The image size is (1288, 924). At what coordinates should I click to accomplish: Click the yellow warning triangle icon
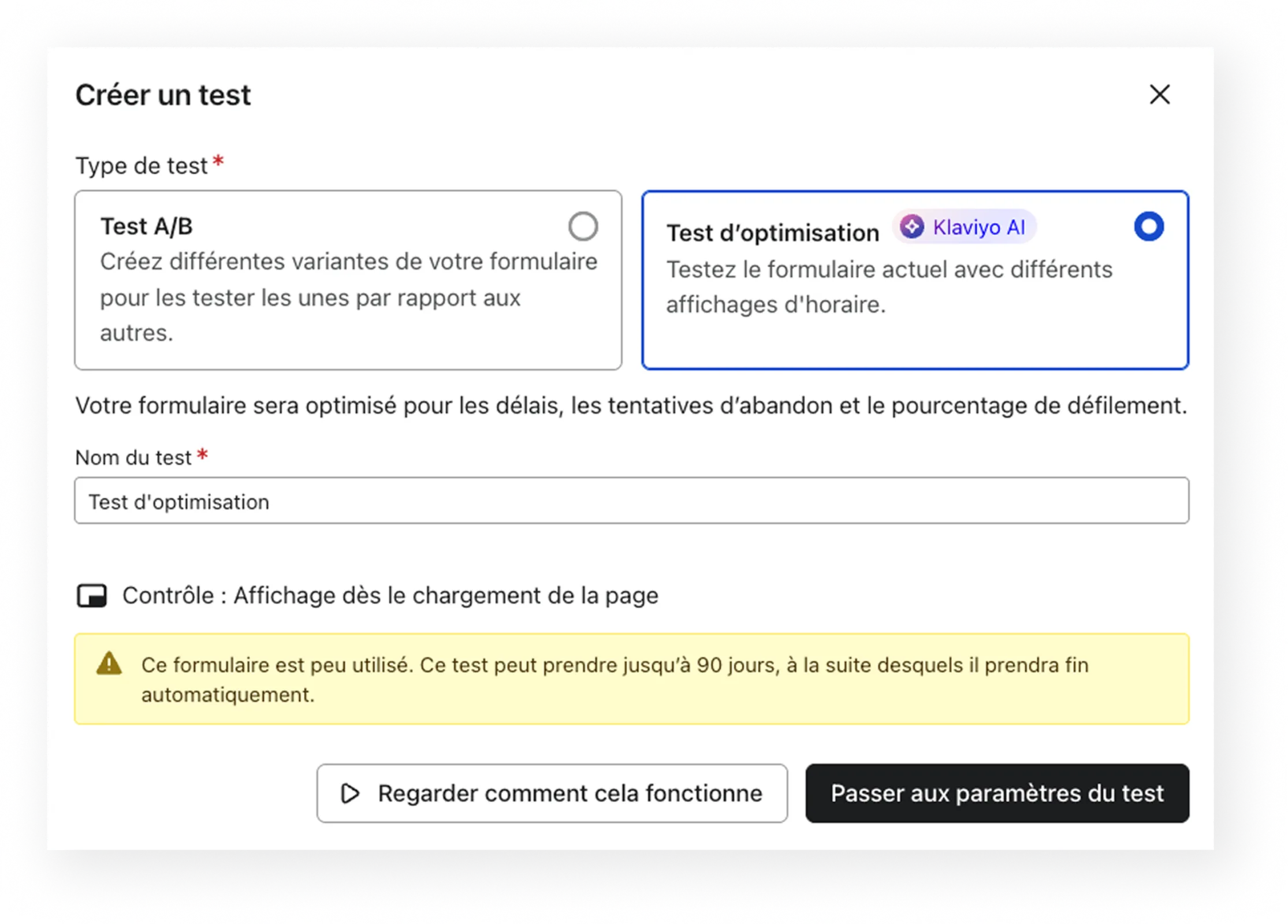[109, 664]
